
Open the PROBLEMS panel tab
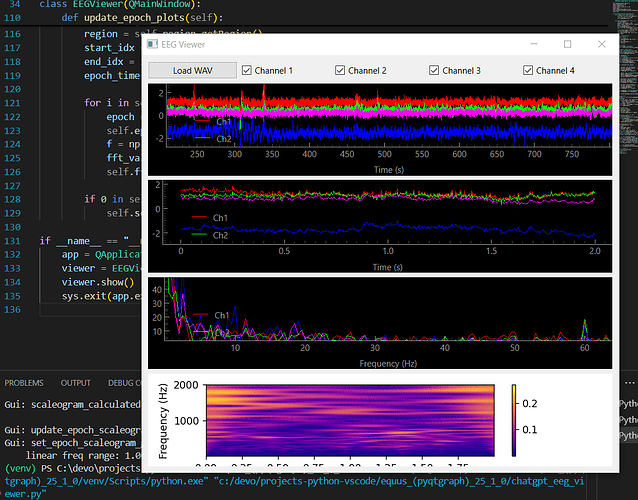[24, 383]
